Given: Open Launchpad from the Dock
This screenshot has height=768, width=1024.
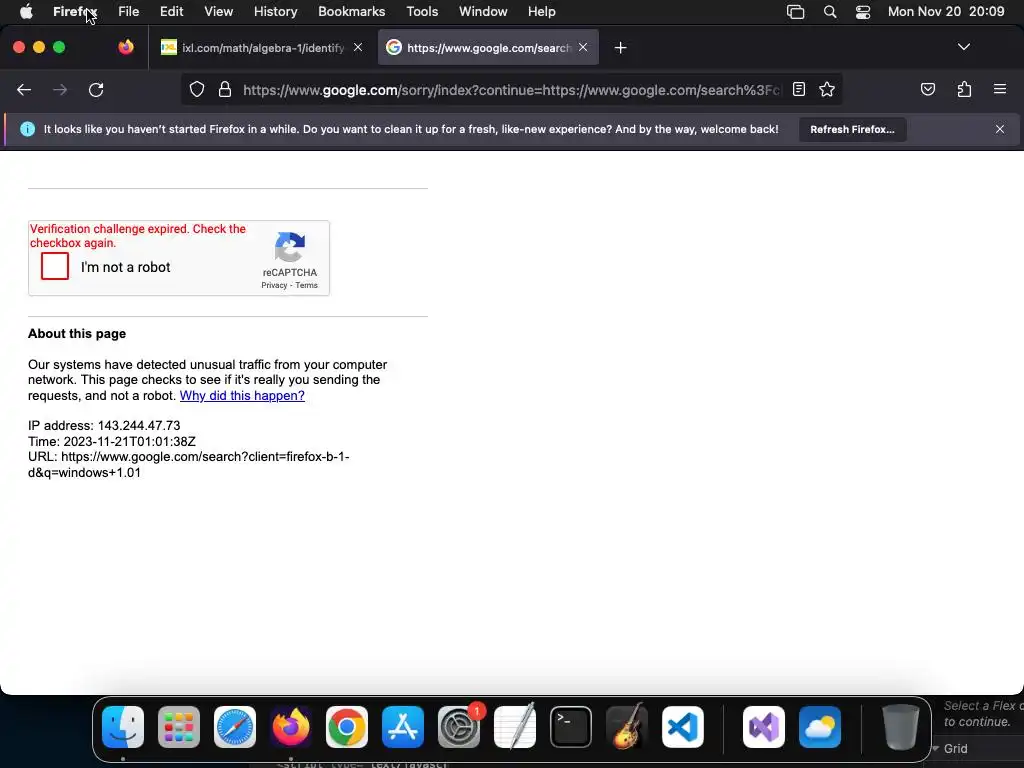Looking at the screenshot, I should 179,727.
